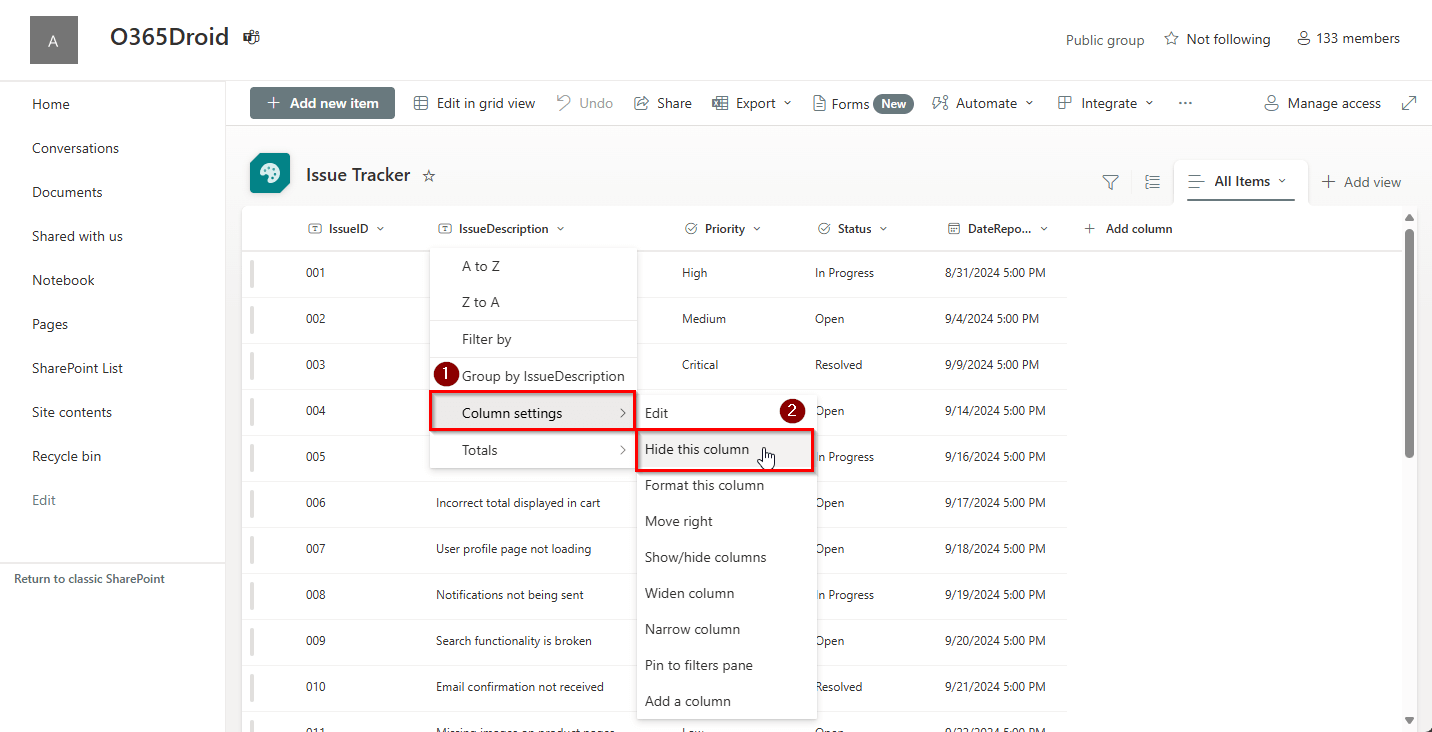Select Group by IssueDescription menu entry
This screenshot has height=732, width=1432.
[542, 375]
